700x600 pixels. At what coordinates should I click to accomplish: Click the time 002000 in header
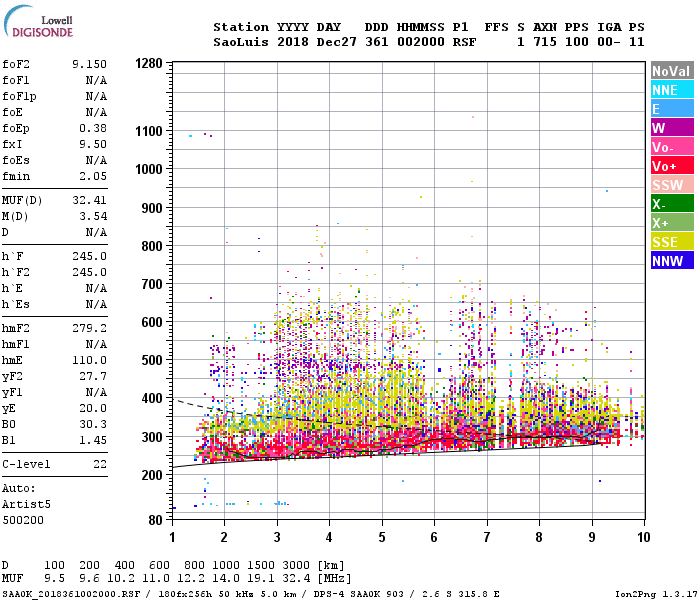(421, 42)
